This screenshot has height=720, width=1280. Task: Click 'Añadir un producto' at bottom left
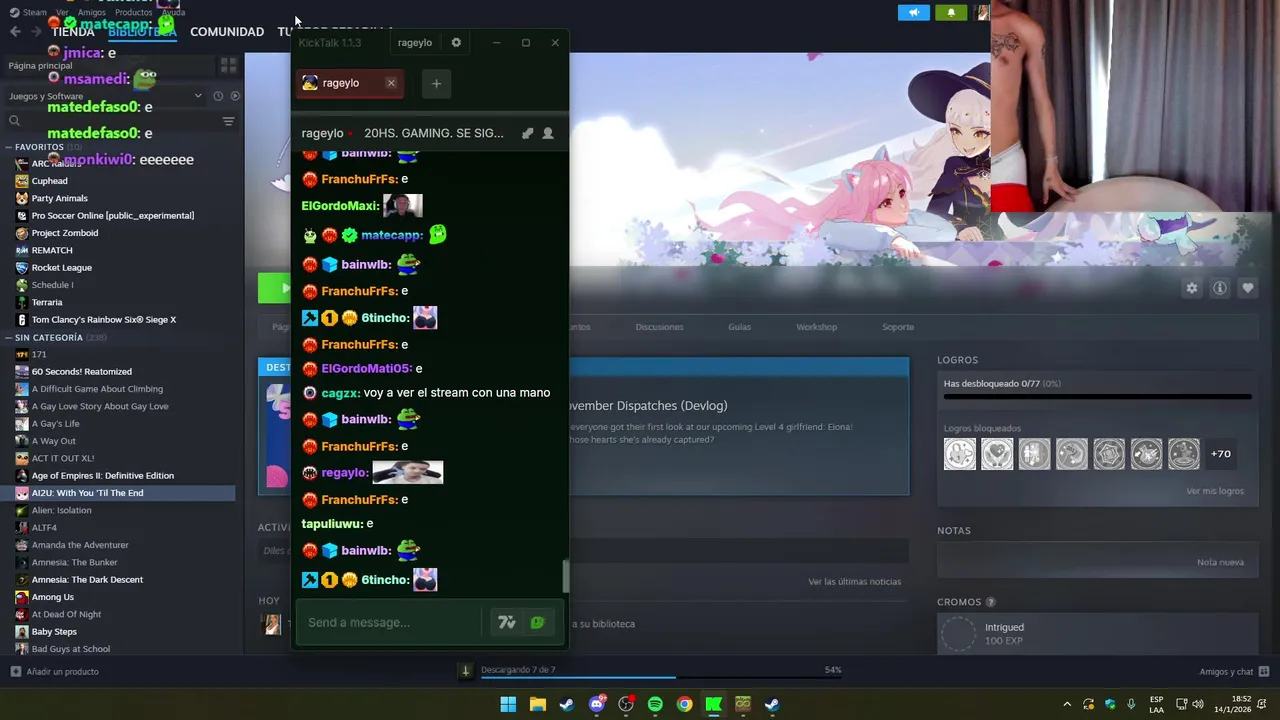tap(55, 672)
